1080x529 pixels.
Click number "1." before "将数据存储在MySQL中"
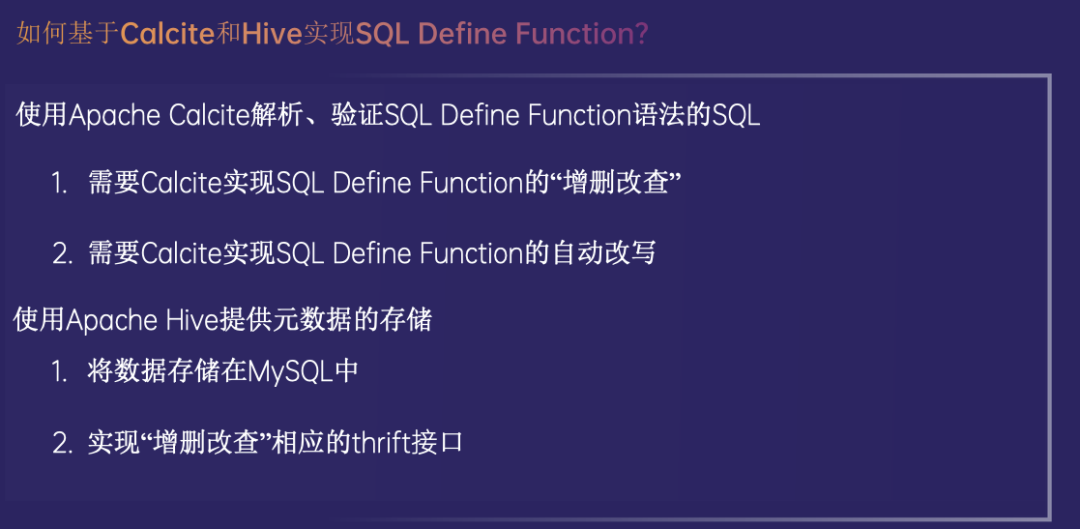[60, 373]
